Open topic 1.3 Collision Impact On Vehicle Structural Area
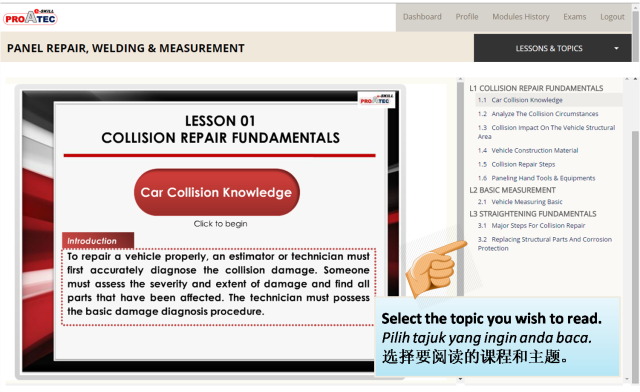Viewport: 640px width, 392px height. (546, 132)
